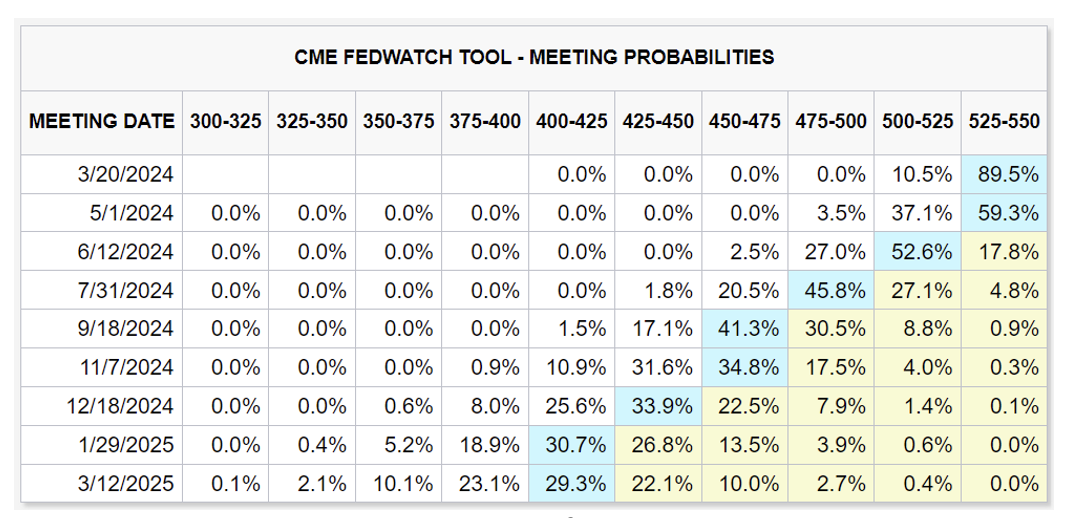Screen dimensions: 1068x518
Task: Click the 525-550 column header
Action: coord(1004,122)
